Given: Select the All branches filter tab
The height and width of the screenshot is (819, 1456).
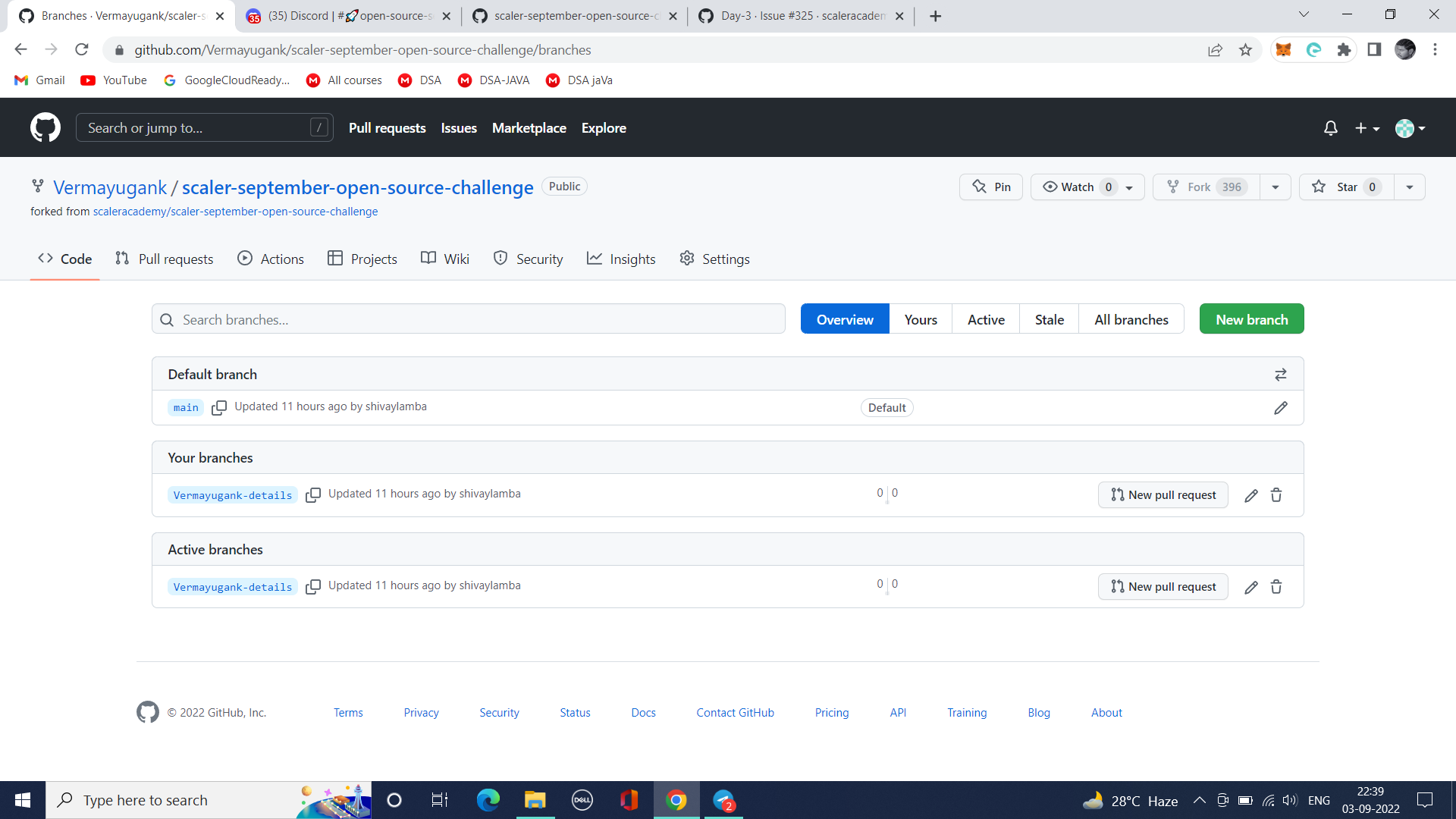Looking at the screenshot, I should (x=1131, y=318).
